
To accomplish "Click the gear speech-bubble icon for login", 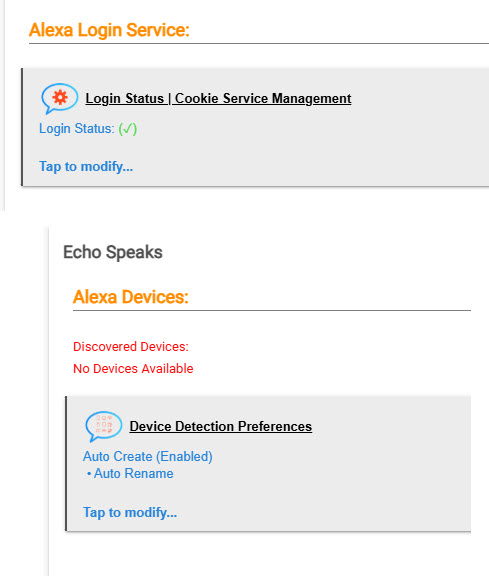I will point(60,98).
